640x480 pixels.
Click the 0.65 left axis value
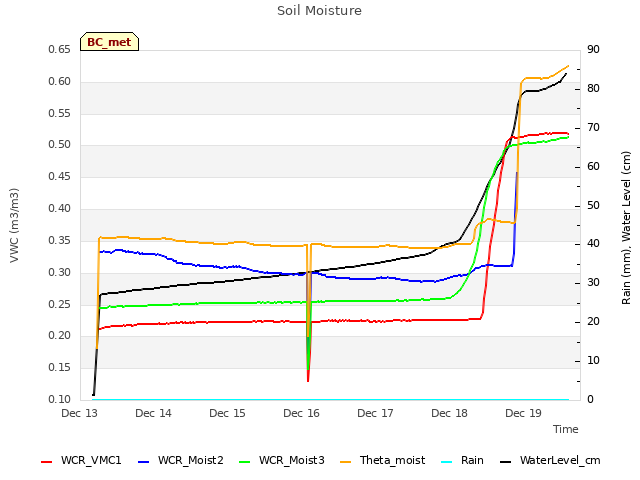pos(60,50)
